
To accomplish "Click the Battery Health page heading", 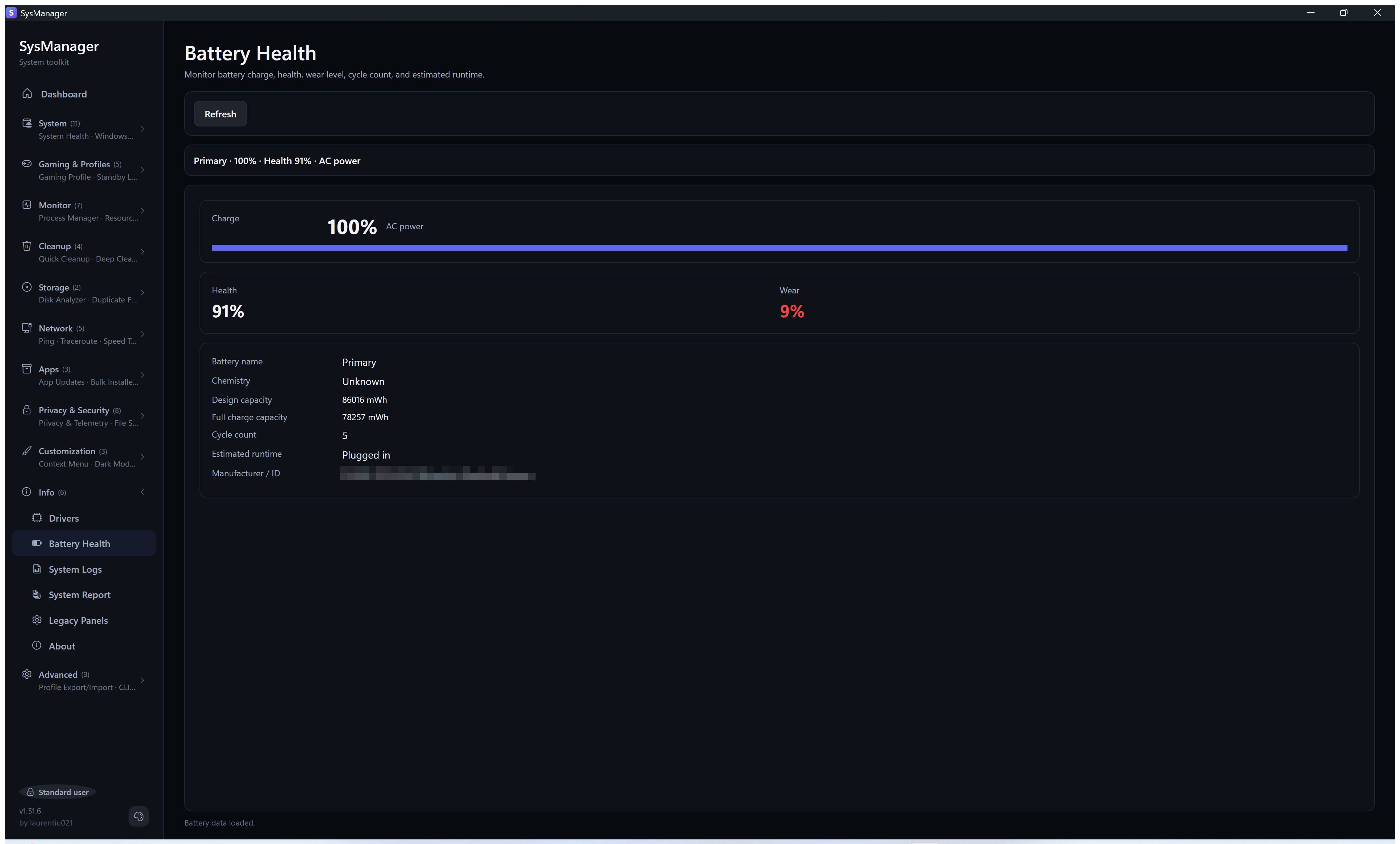I will 250,53.
